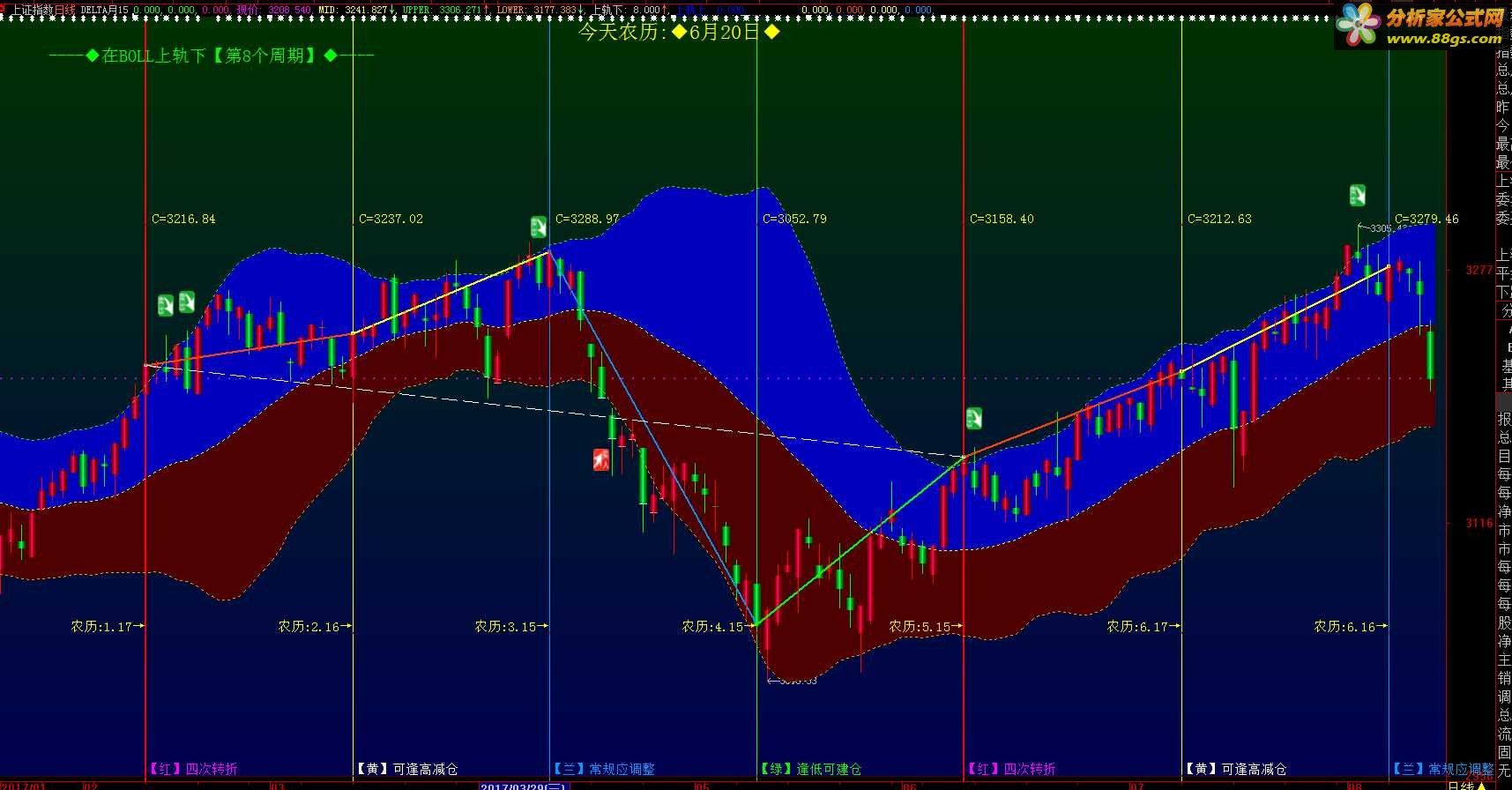Screen dimensions: 1512x790
Task: Click the 农历:3.15 cycle marker
Action: [x=511, y=626]
